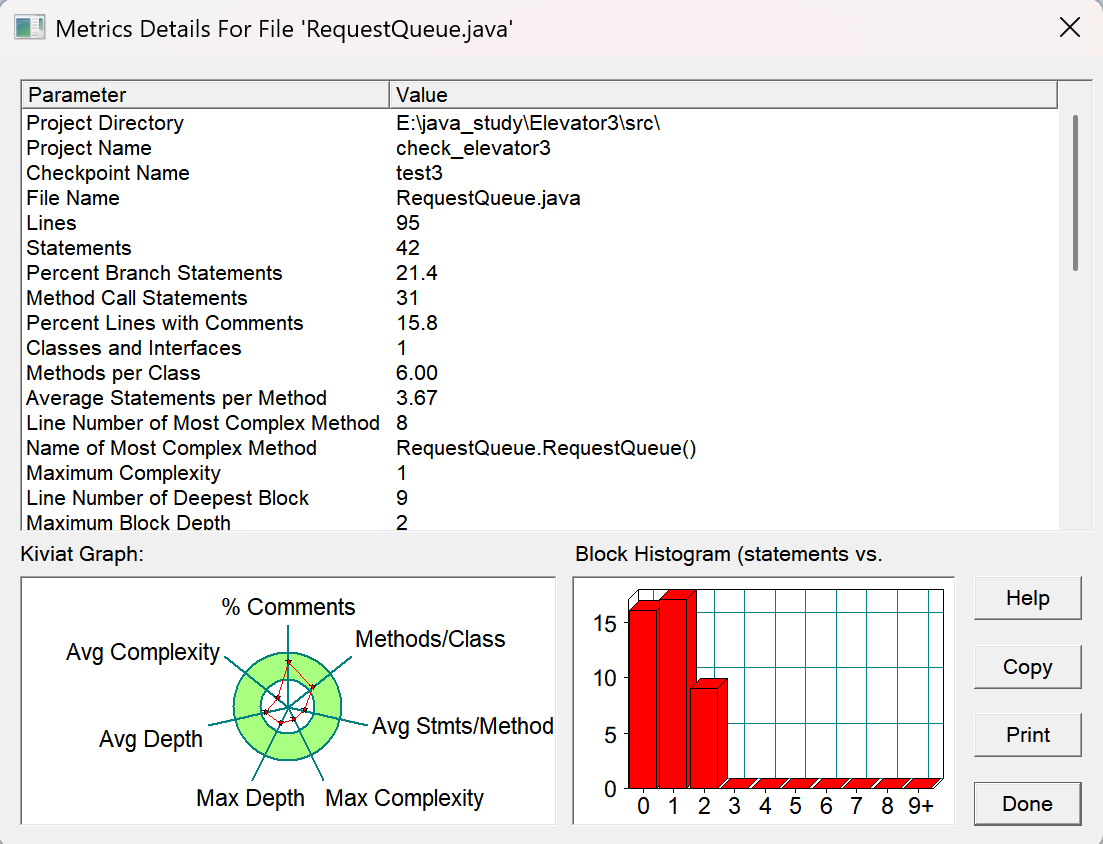Click the Parameter column header
1103x844 pixels.
click(205, 95)
